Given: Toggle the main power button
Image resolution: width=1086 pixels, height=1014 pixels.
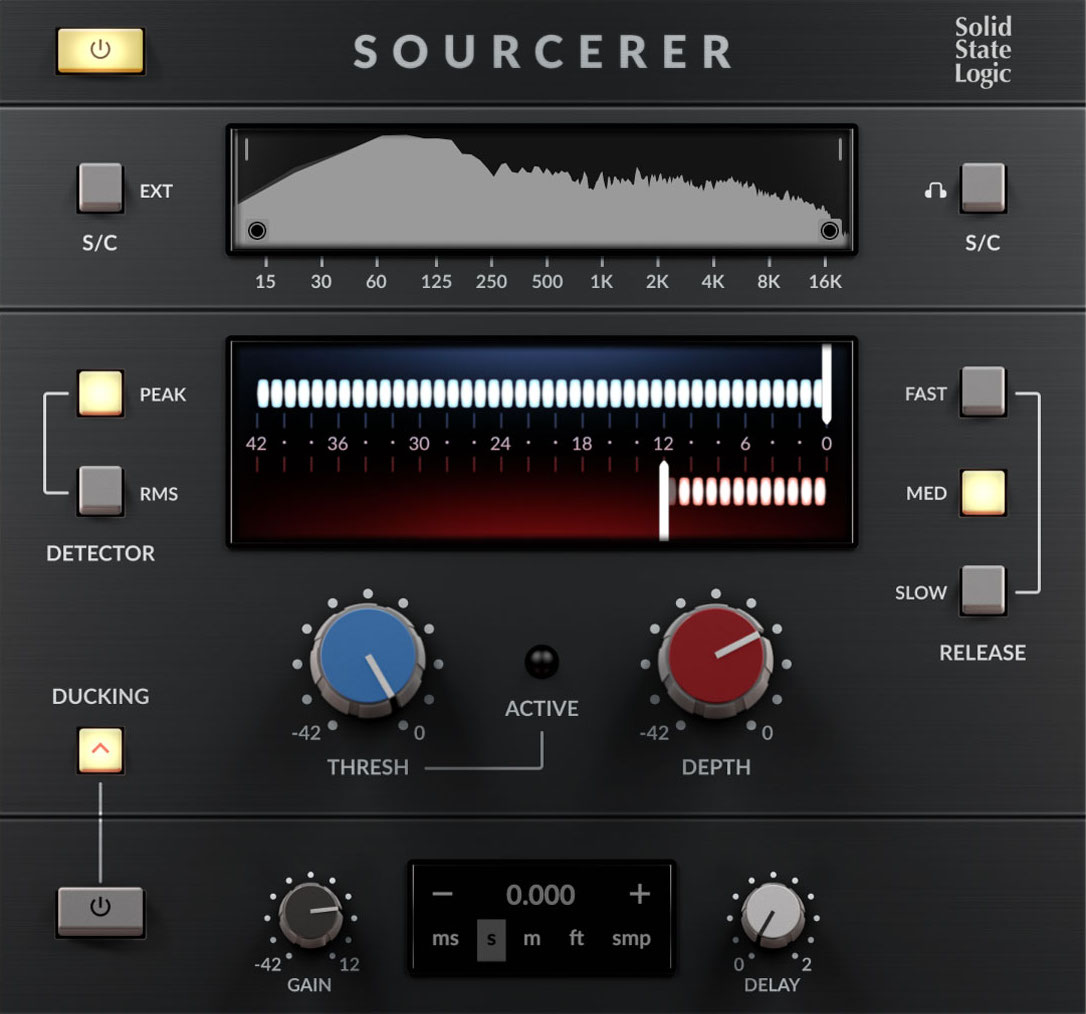Looking at the screenshot, I should 100,48.
